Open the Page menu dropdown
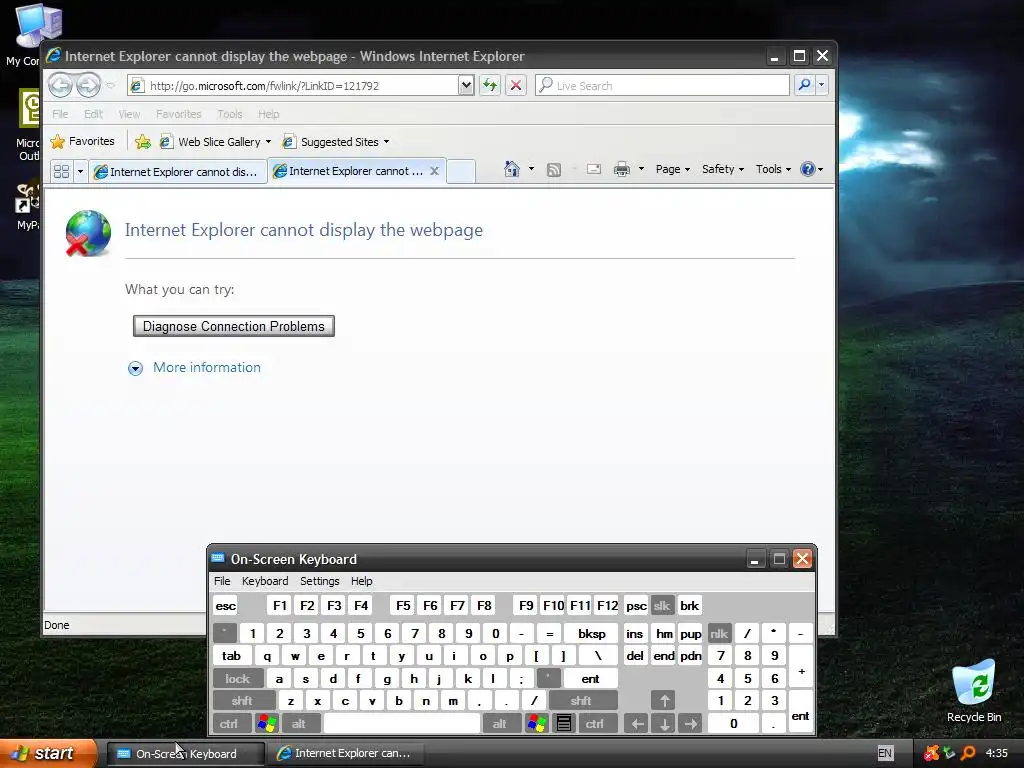Viewport: 1024px width, 768px height. coord(673,169)
